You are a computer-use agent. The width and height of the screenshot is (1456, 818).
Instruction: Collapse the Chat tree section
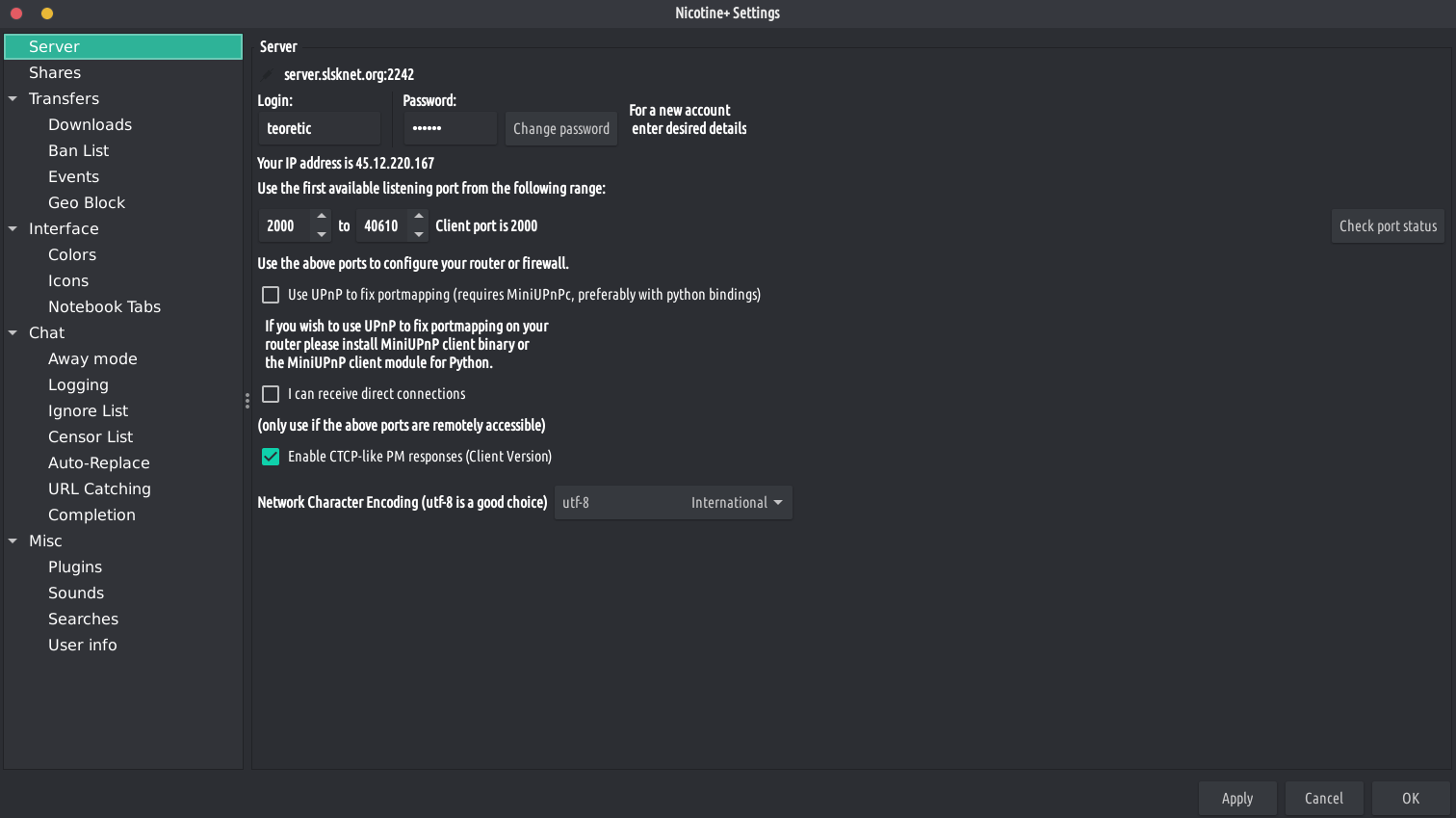point(13,333)
